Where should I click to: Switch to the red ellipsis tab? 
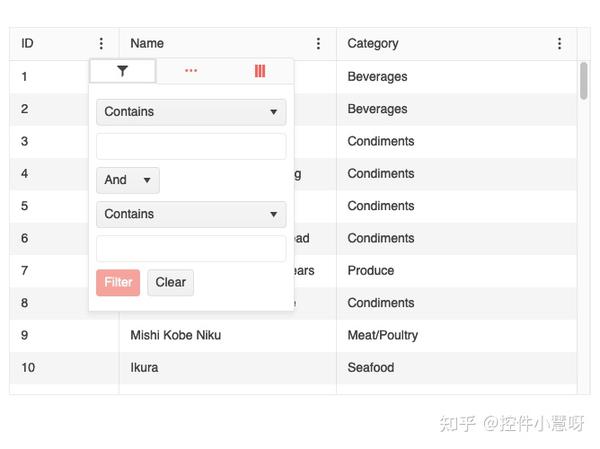[191, 71]
